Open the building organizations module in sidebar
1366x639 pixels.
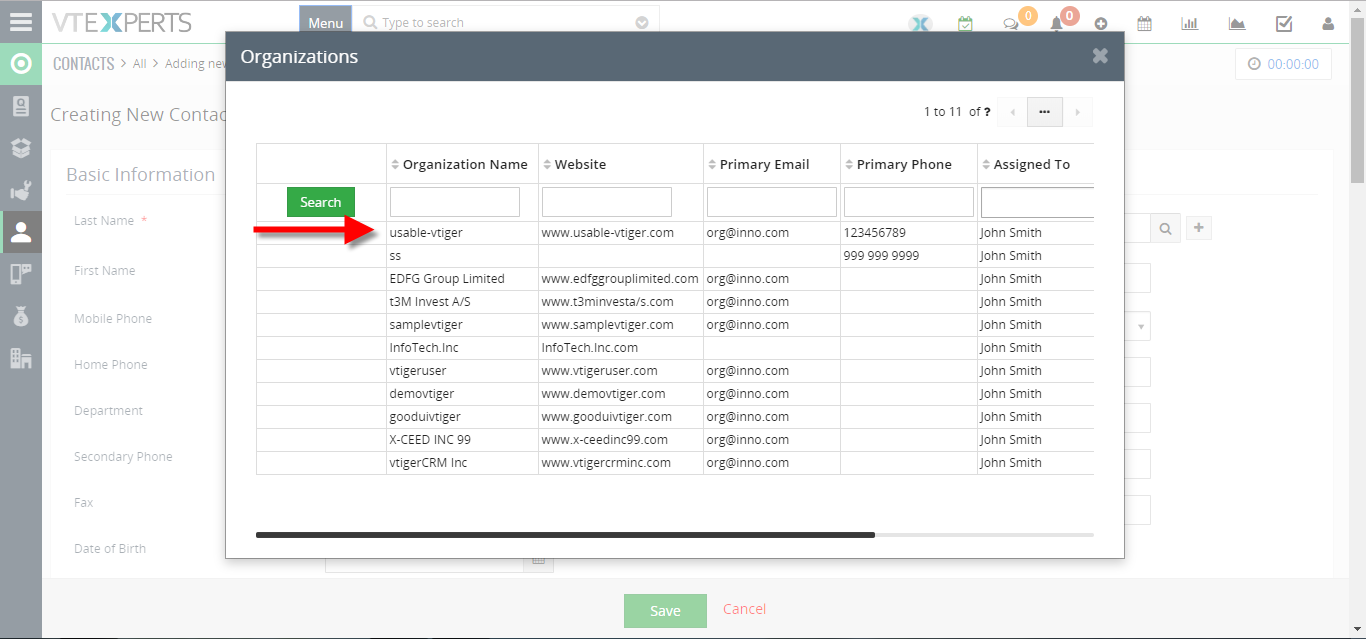tap(20, 358)
